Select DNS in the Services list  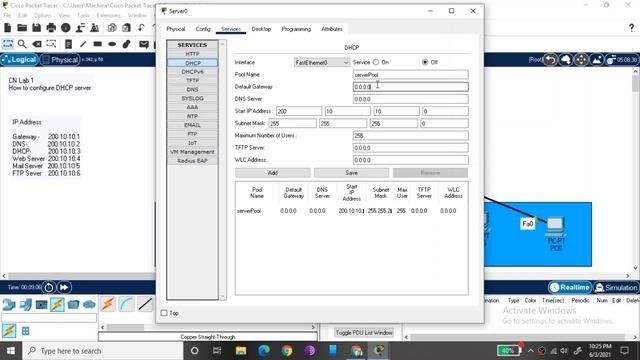coord(192,89)
